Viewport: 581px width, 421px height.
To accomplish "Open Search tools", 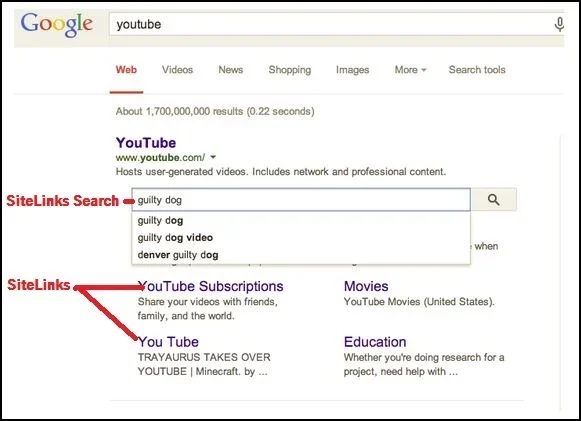I will click(477, 70).
